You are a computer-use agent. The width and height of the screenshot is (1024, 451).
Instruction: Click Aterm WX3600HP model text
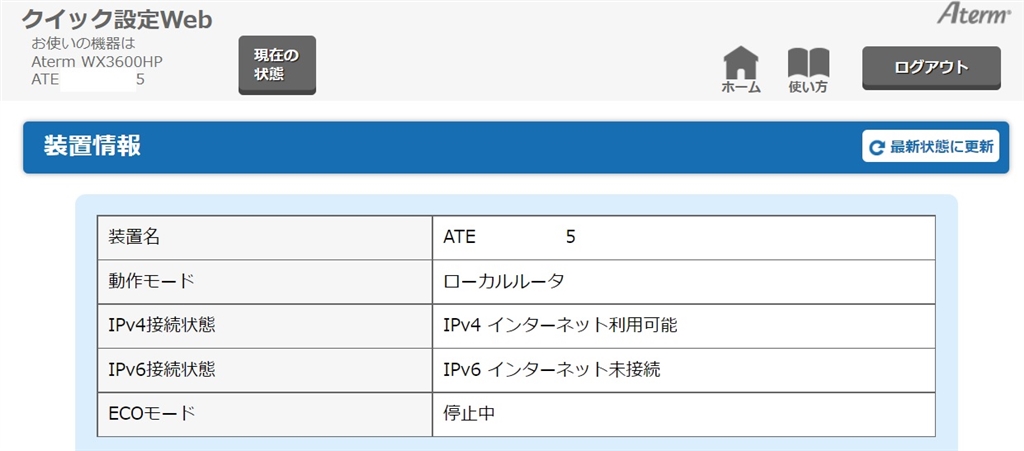(x=97, y=61)
